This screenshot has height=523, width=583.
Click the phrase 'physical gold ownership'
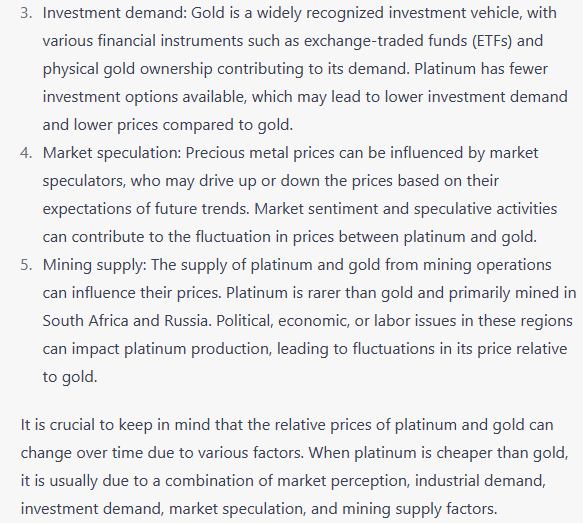tap(128, 69)
